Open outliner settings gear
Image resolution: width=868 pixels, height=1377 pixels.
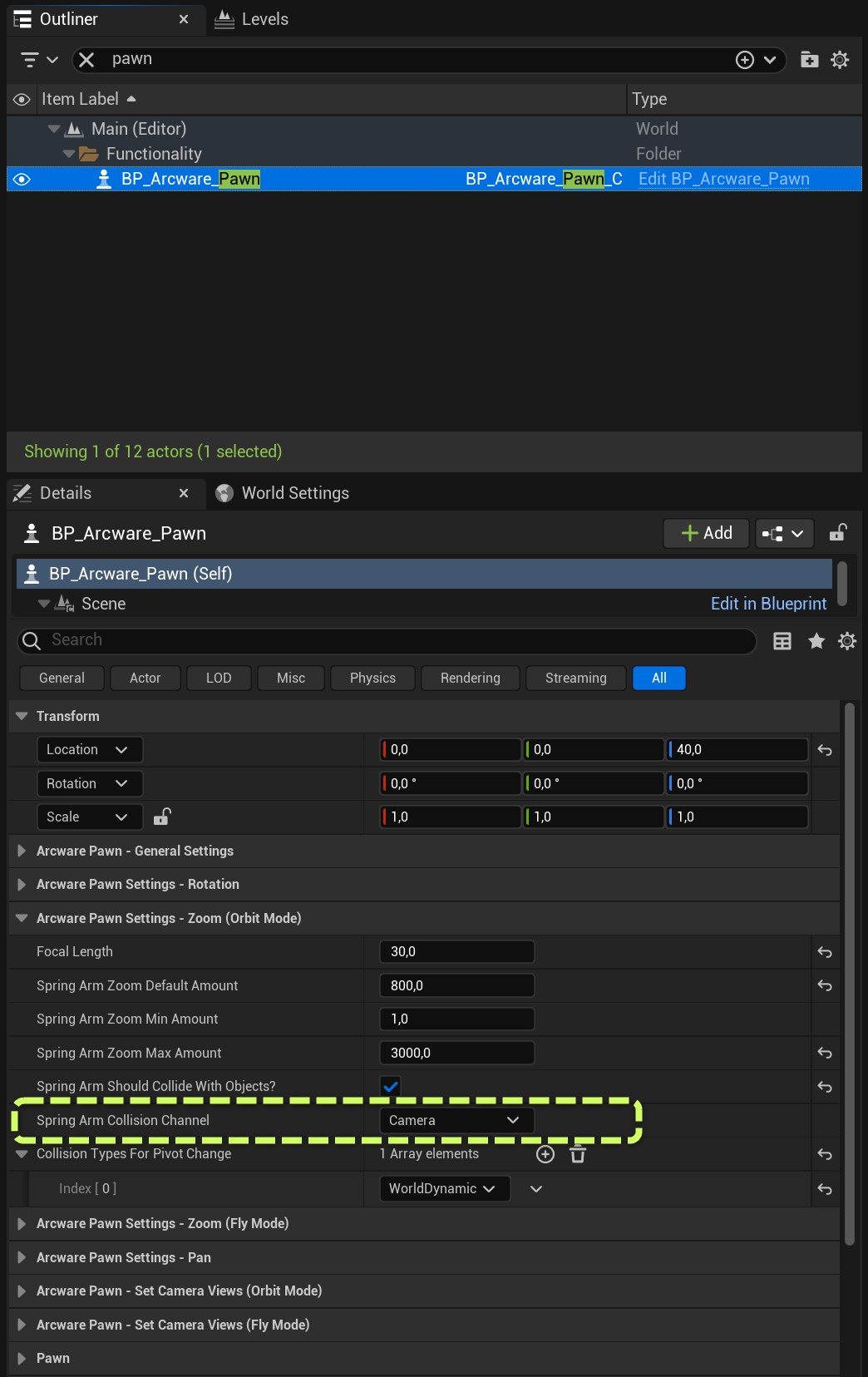pyautogui.click(x=840, y=59)
